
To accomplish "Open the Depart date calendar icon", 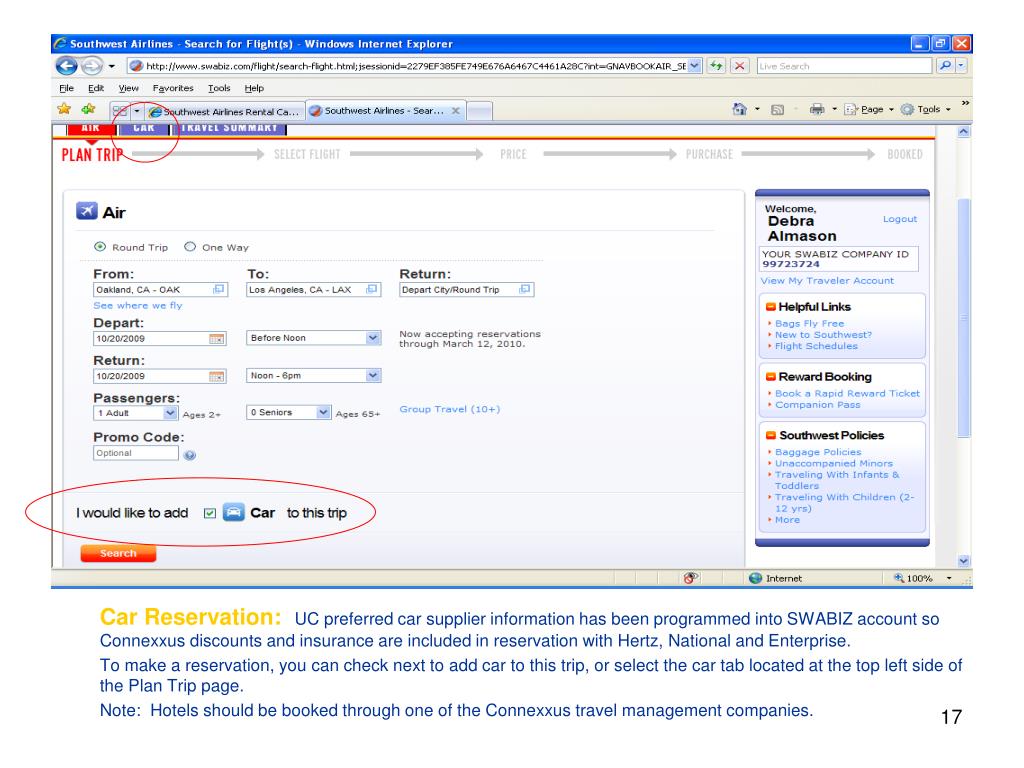I will coord(216,339).
